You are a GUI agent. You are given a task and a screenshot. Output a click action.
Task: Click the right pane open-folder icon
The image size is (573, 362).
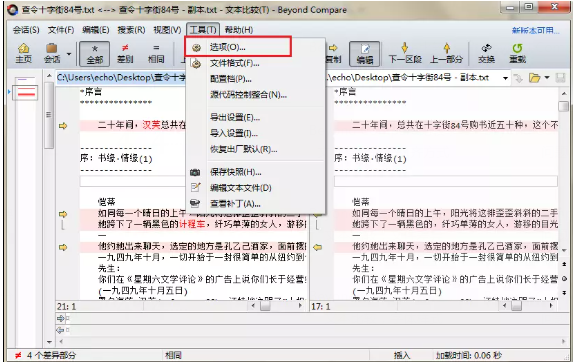pos(535,78)
